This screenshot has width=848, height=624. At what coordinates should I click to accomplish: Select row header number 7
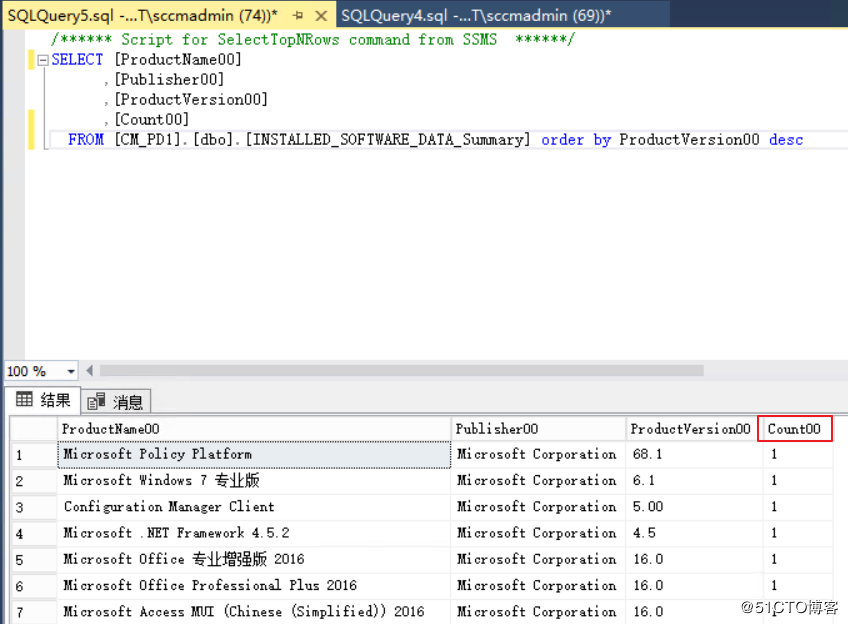(34, 612)
